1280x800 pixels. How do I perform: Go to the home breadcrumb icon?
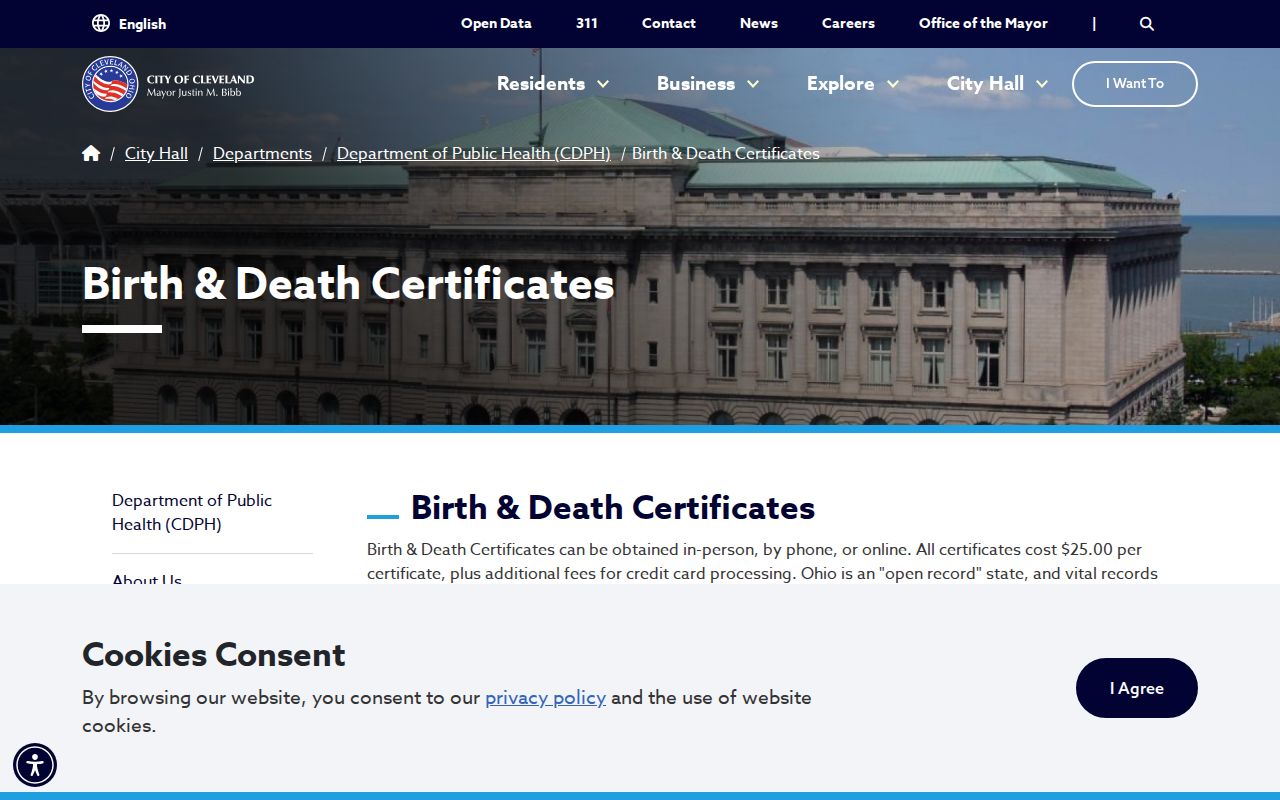click(91, 153)
